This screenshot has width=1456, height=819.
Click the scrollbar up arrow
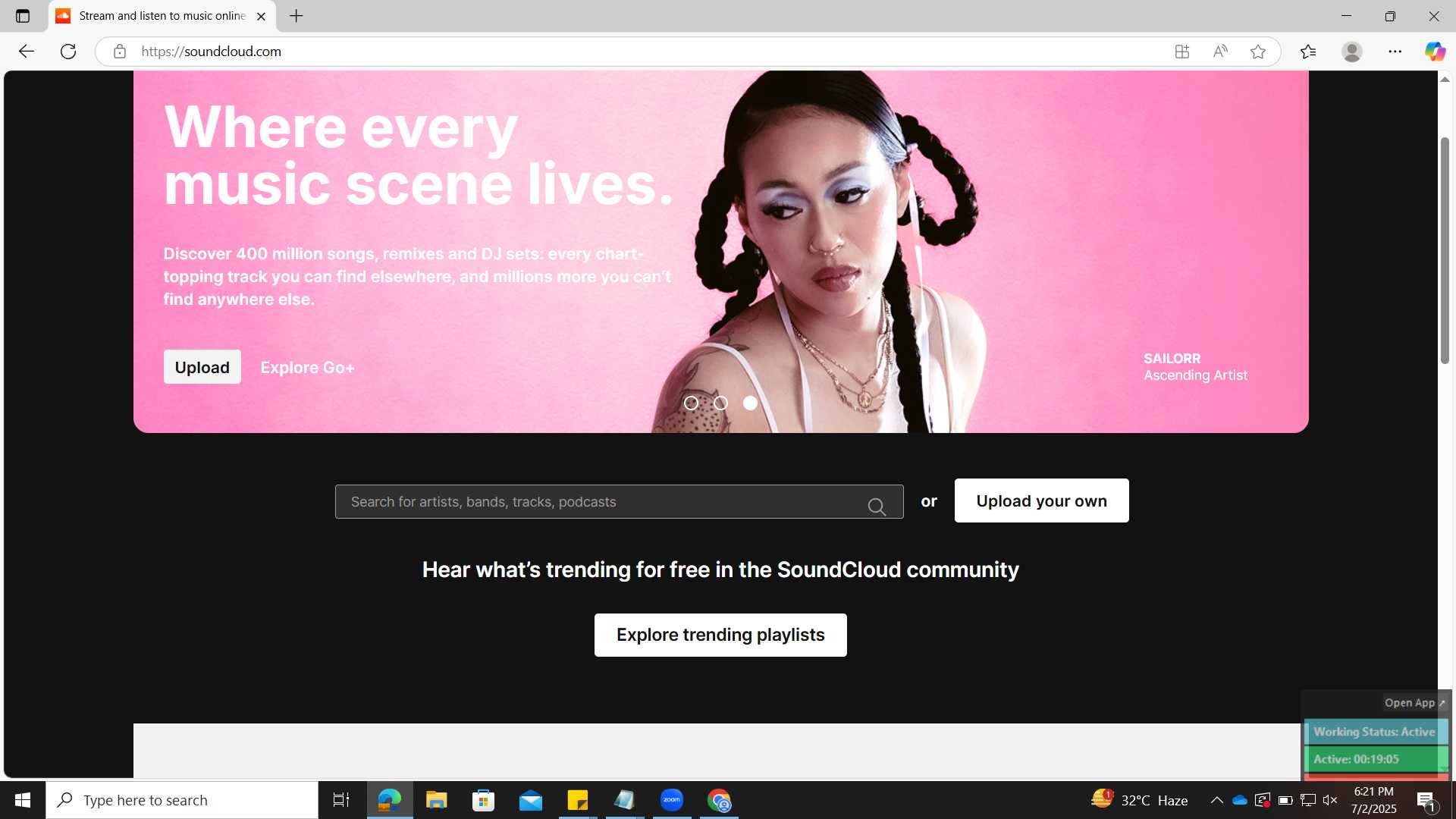coord(1445,79)
